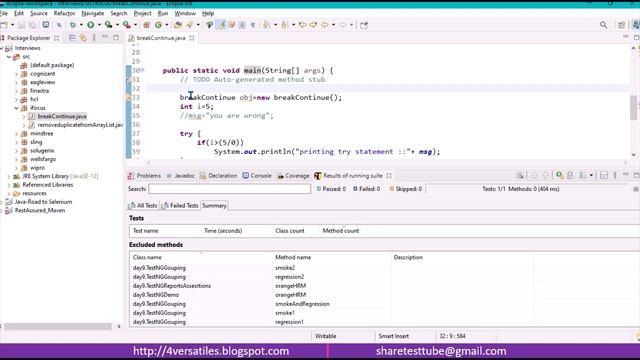
Task: Click the New Java Class icon
Action: tap(158, 25)
